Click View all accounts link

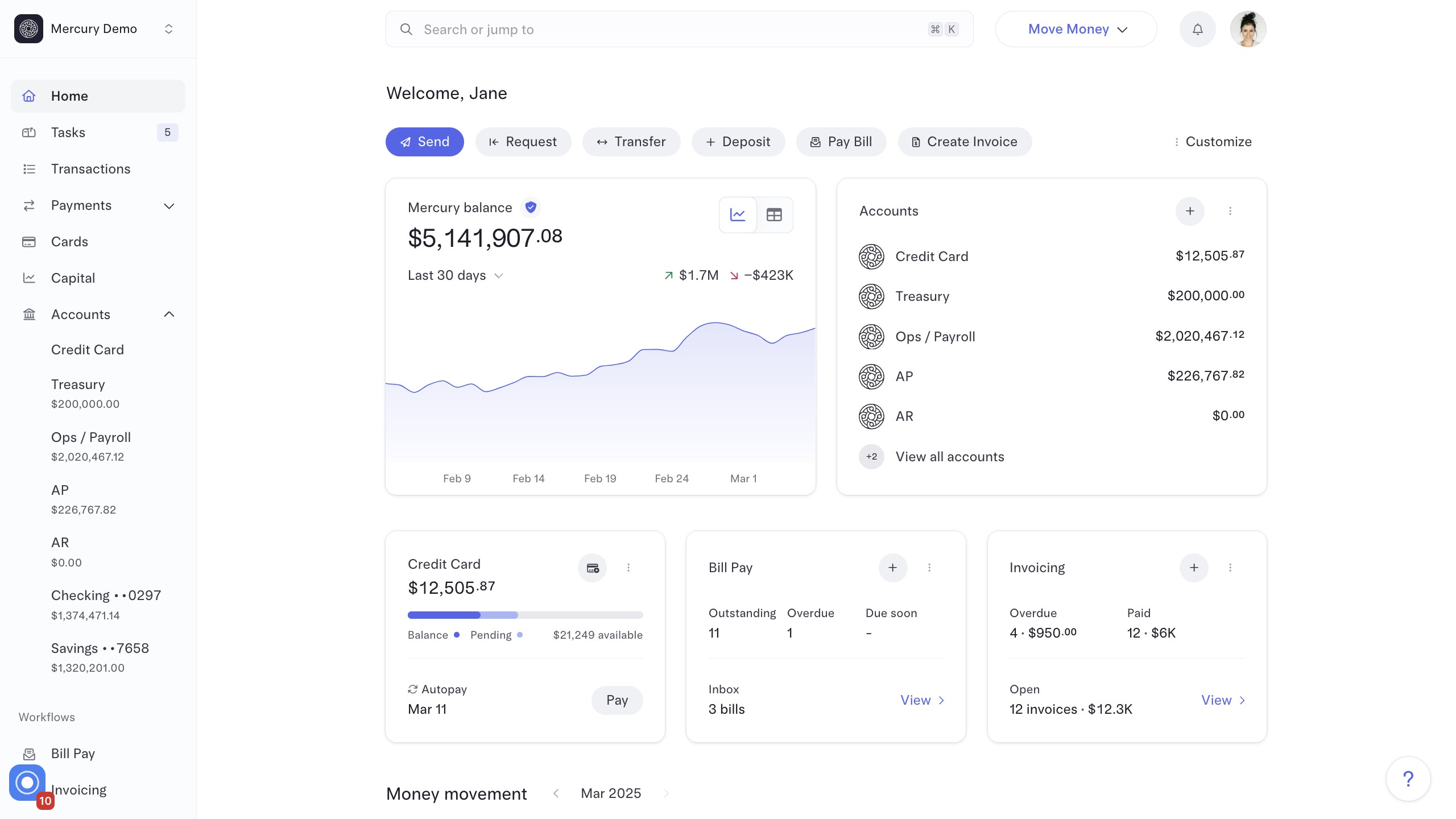pos(949,457)
